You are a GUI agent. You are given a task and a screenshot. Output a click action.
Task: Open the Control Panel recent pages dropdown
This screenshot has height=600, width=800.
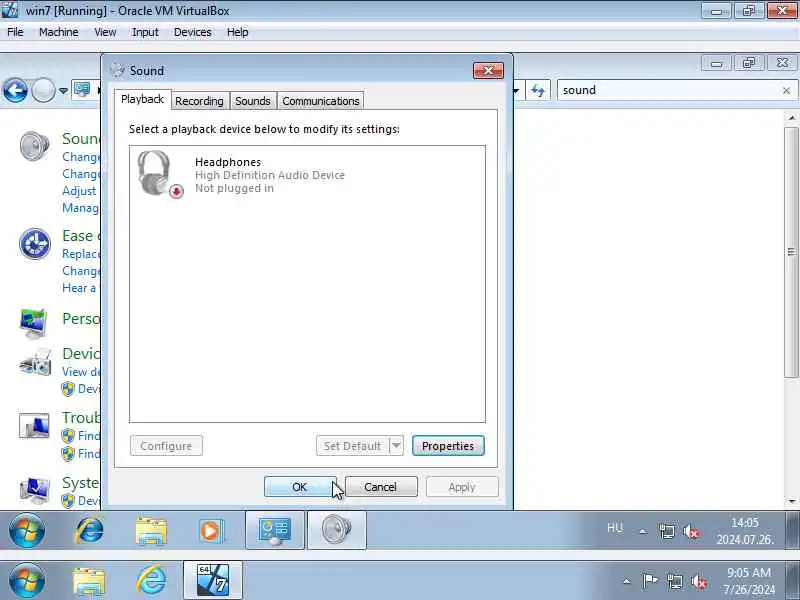coord(63,91)
